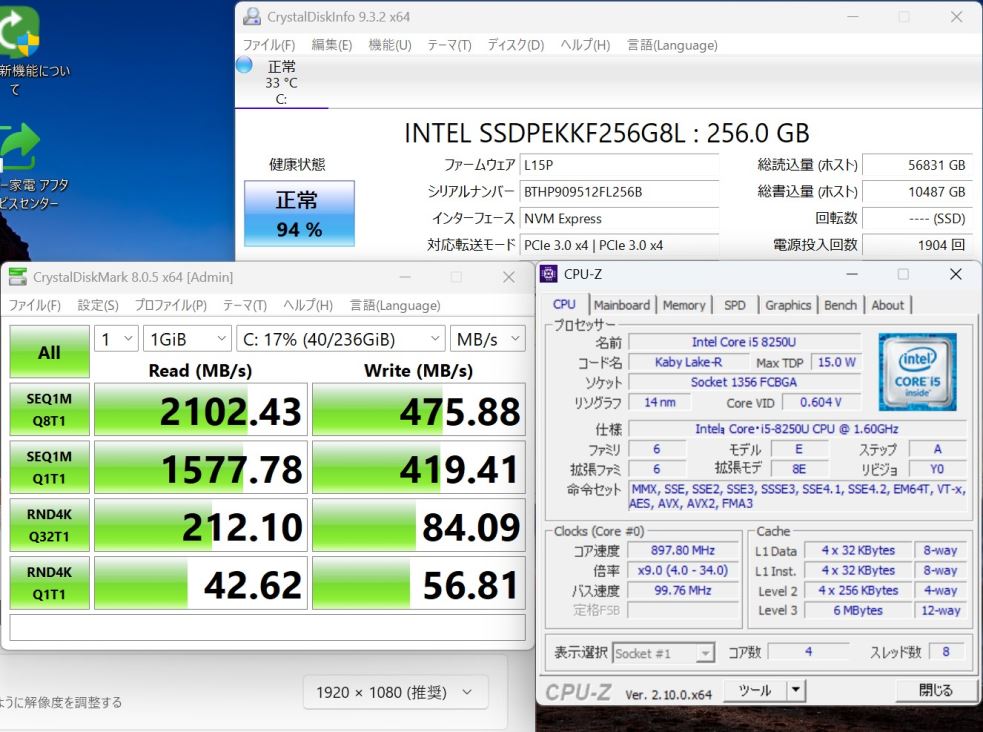The height and width of the screenshot is (732, 983).
Task: Click the SEQ1M Q8T1 read result 2102.43
Action: (x=201, y=410)
